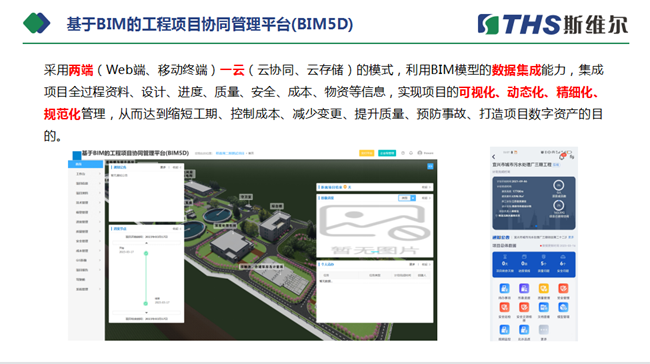
Task: Click the blue square button over 3D scene
Action: tap(430, 166)
